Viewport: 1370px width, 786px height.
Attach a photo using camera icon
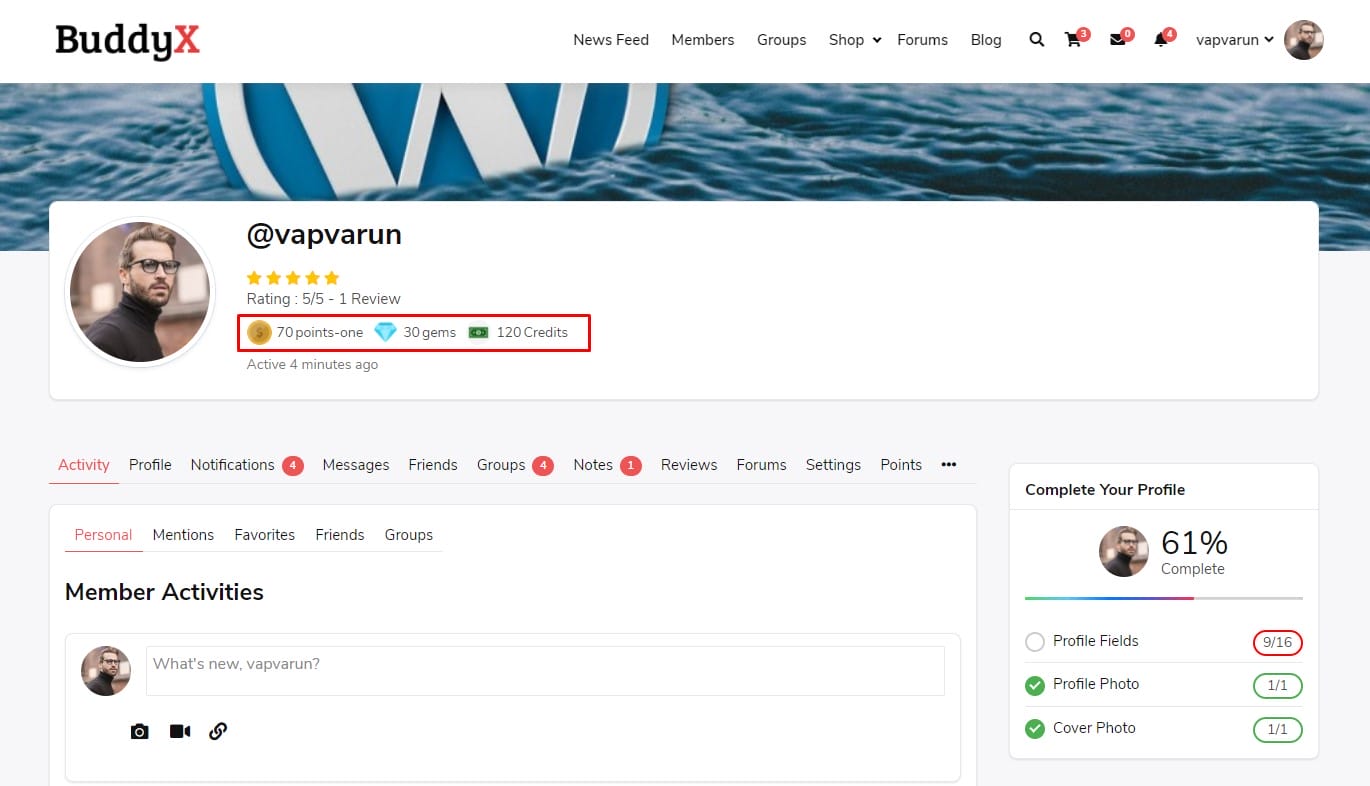140,731
